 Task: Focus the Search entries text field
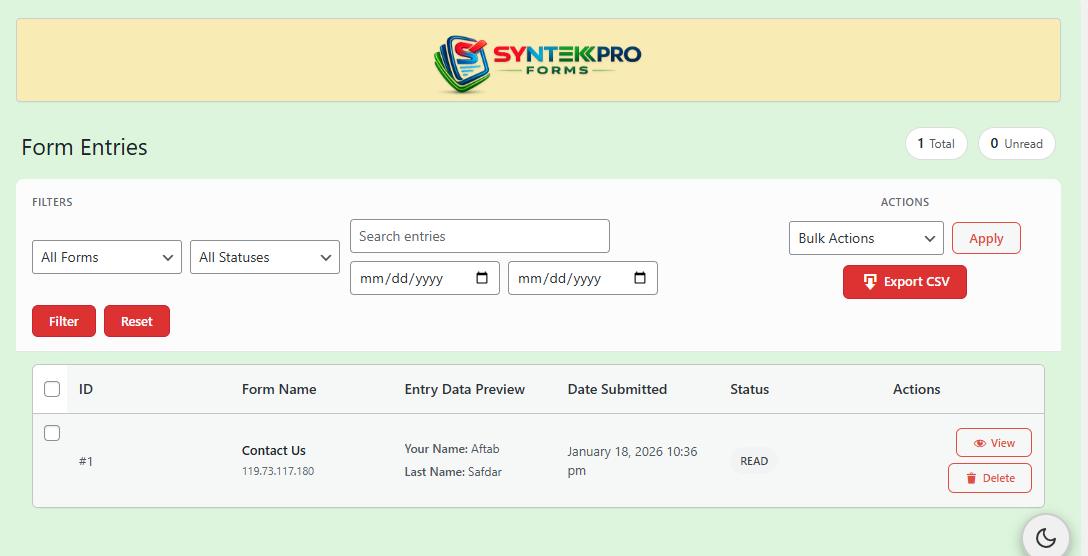click(x=480, y=236)
